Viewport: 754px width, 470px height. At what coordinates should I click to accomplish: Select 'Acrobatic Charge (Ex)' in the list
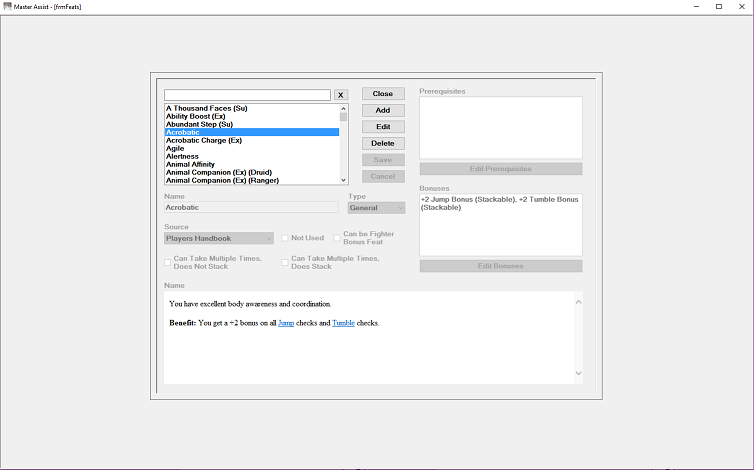252,140
